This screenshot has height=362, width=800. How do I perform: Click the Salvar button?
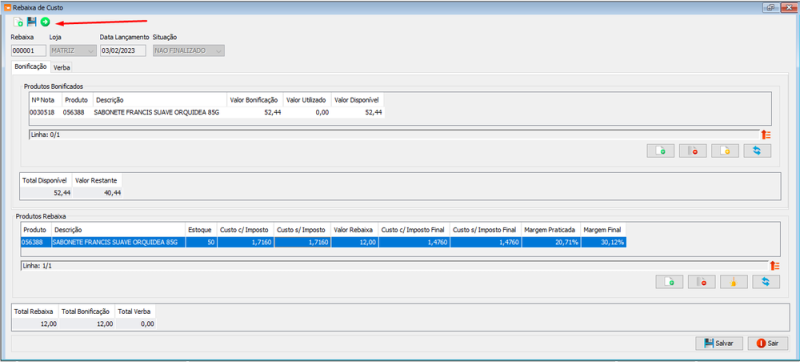pos(718,344)
